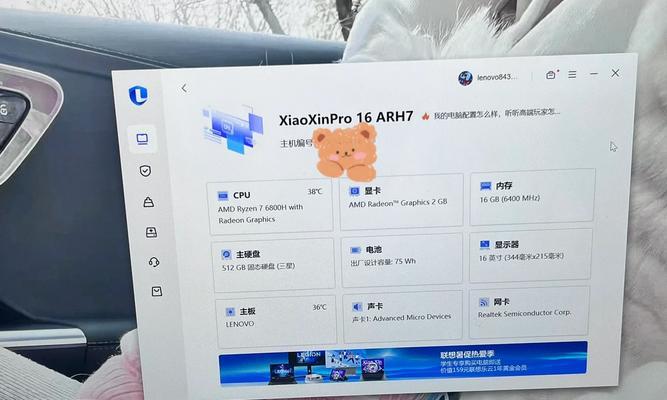The width and height of the screenshot is (667, 400).
Task: Click the Realtek Semiconductor Corp. text
Action: (x=524, y=314)
